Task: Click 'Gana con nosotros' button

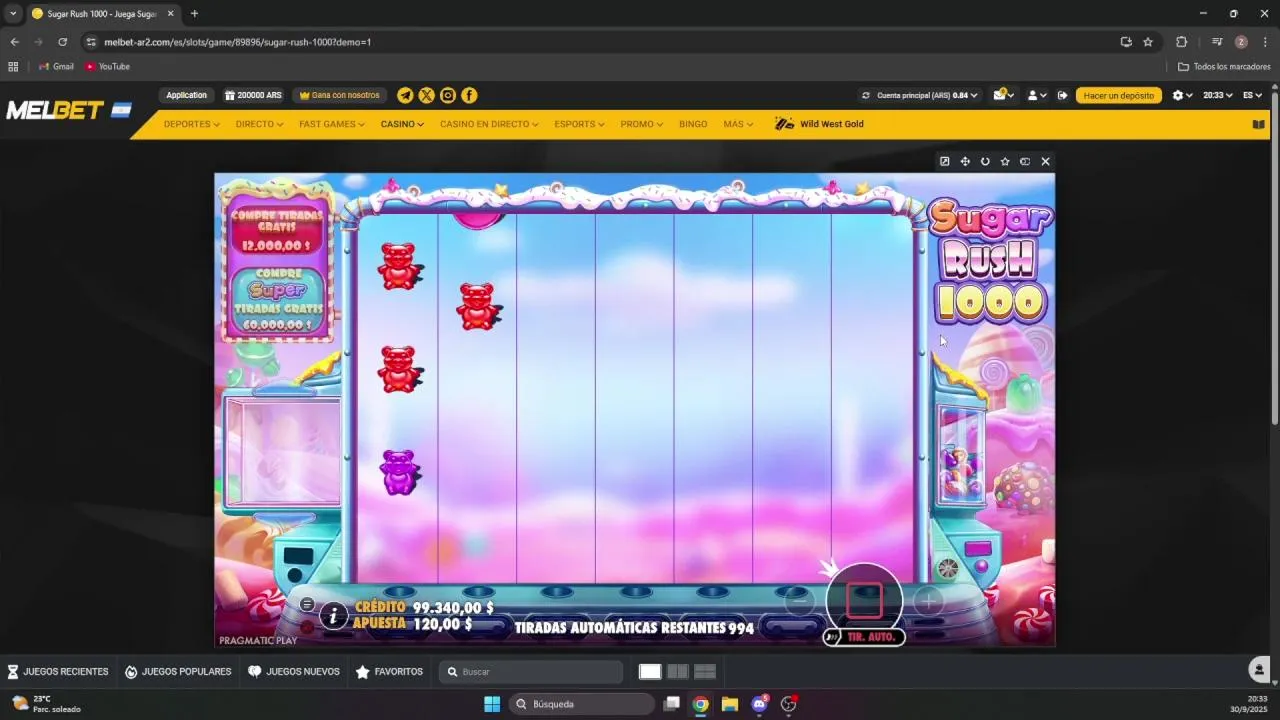Action: pos(340,95)
